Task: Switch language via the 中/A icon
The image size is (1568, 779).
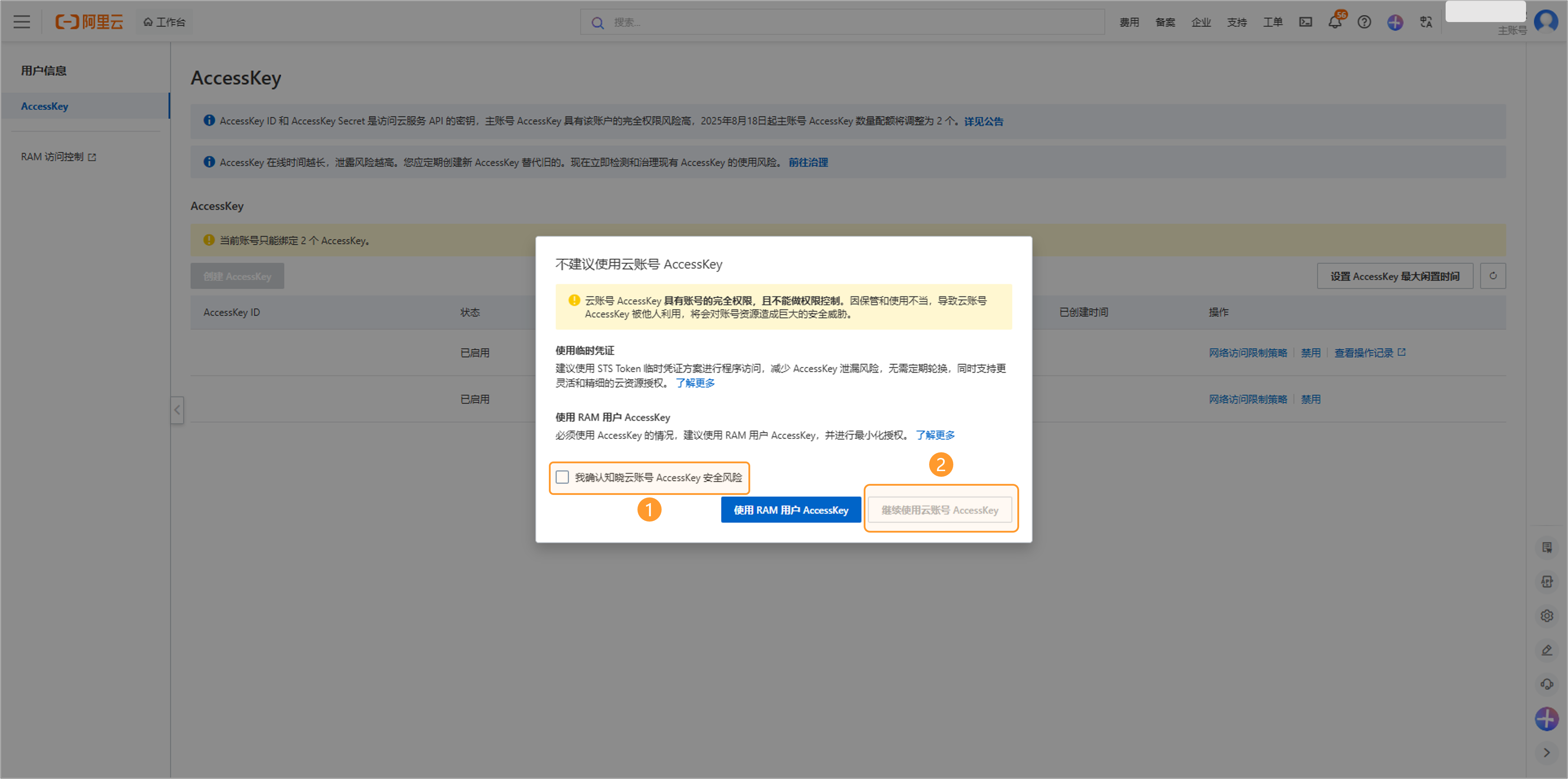Action: (1426, 22)
